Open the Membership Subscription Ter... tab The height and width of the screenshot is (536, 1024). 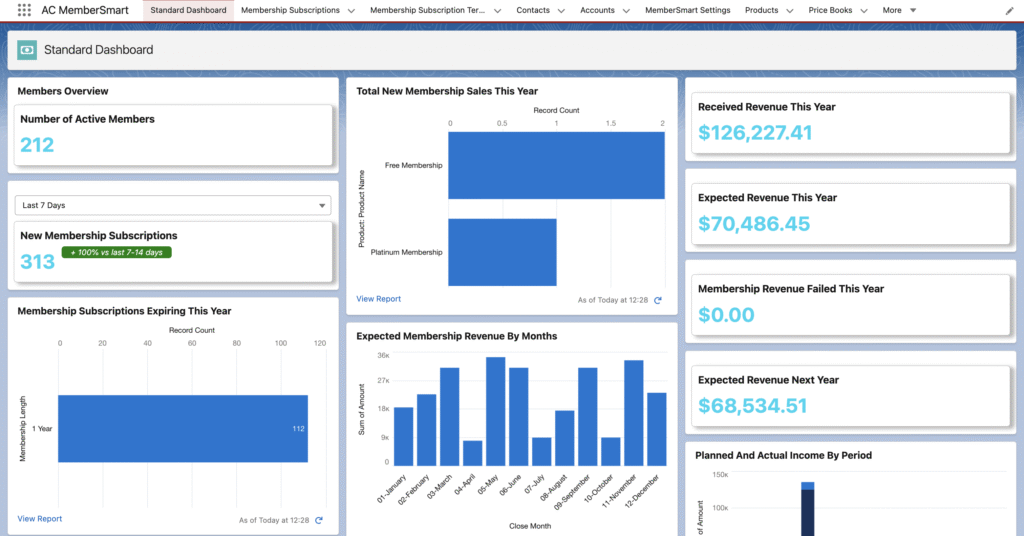[x=427, y=10]
